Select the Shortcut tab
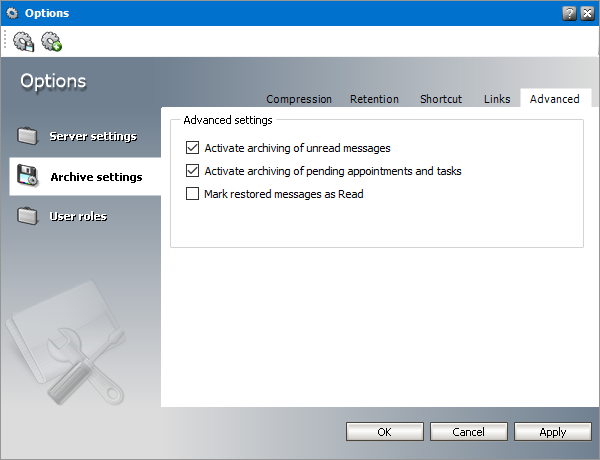Screen dimensions: 600x460 [x=441, y=99]
